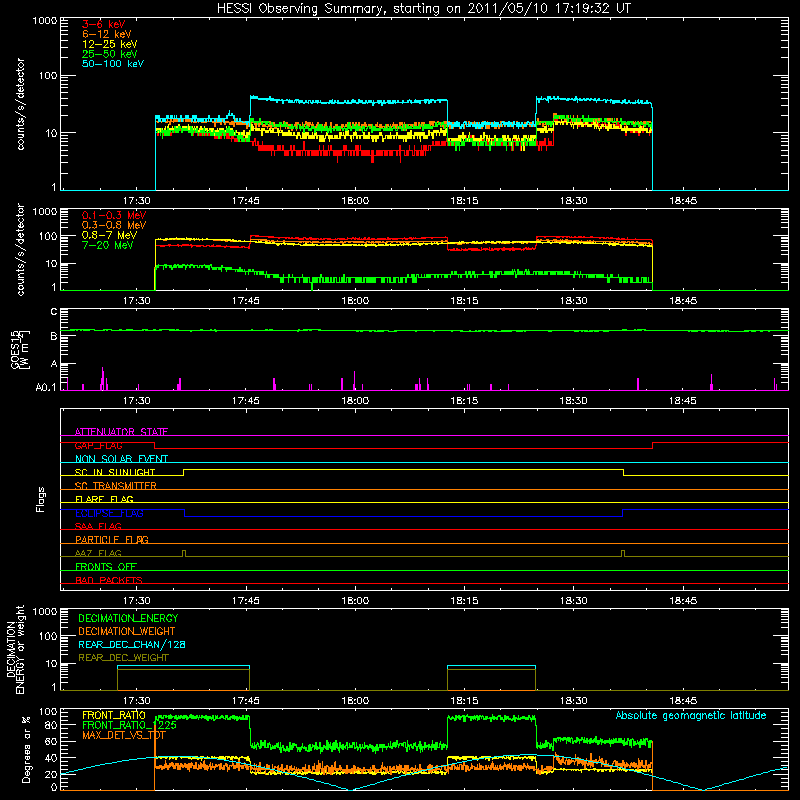800x800 pixels.
Task: Click the 'C' flux class tick label
Action: click(54, 312)
